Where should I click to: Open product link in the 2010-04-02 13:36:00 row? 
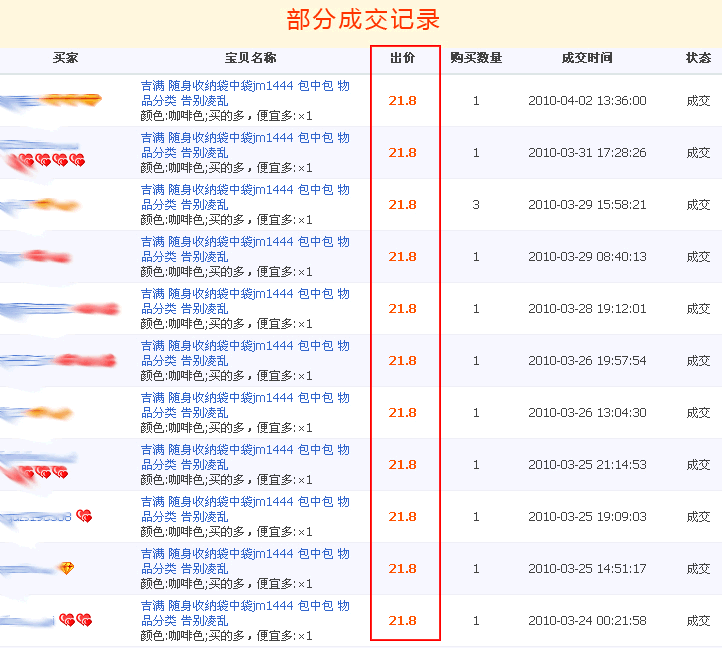click(245, 93)
